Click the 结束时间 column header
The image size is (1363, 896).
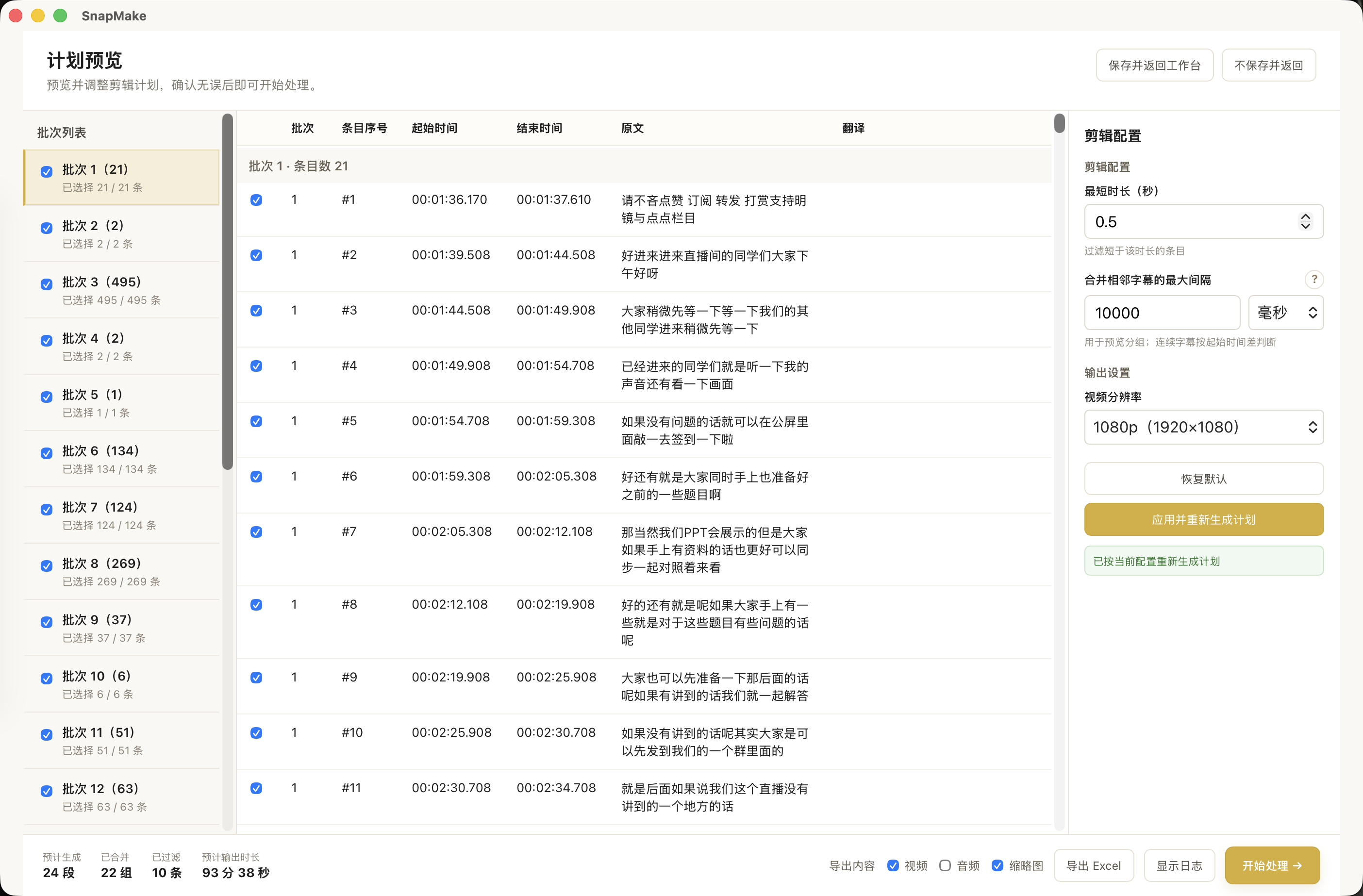point(539,128)
